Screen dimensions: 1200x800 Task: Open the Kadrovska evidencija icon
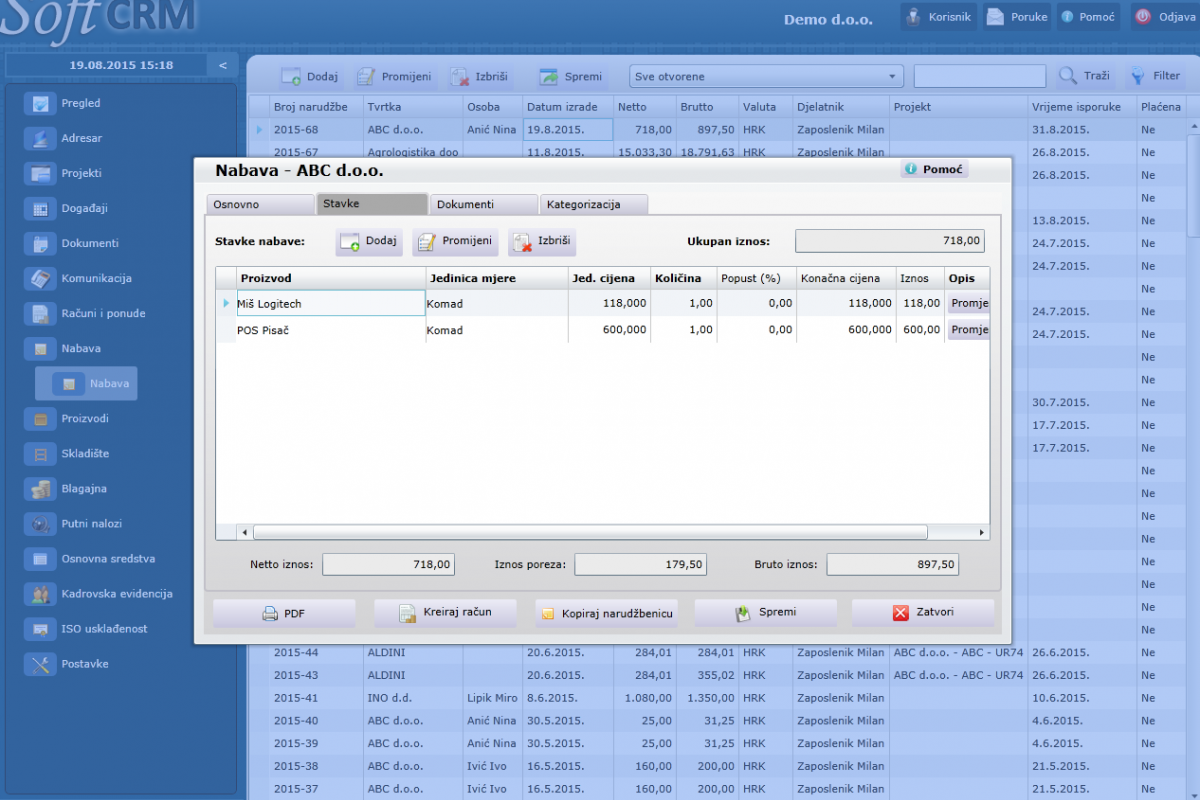pos(40,593)
